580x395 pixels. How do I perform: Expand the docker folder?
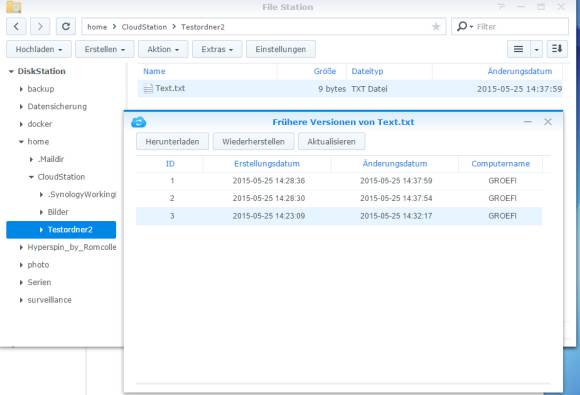[x=21, y=124]
